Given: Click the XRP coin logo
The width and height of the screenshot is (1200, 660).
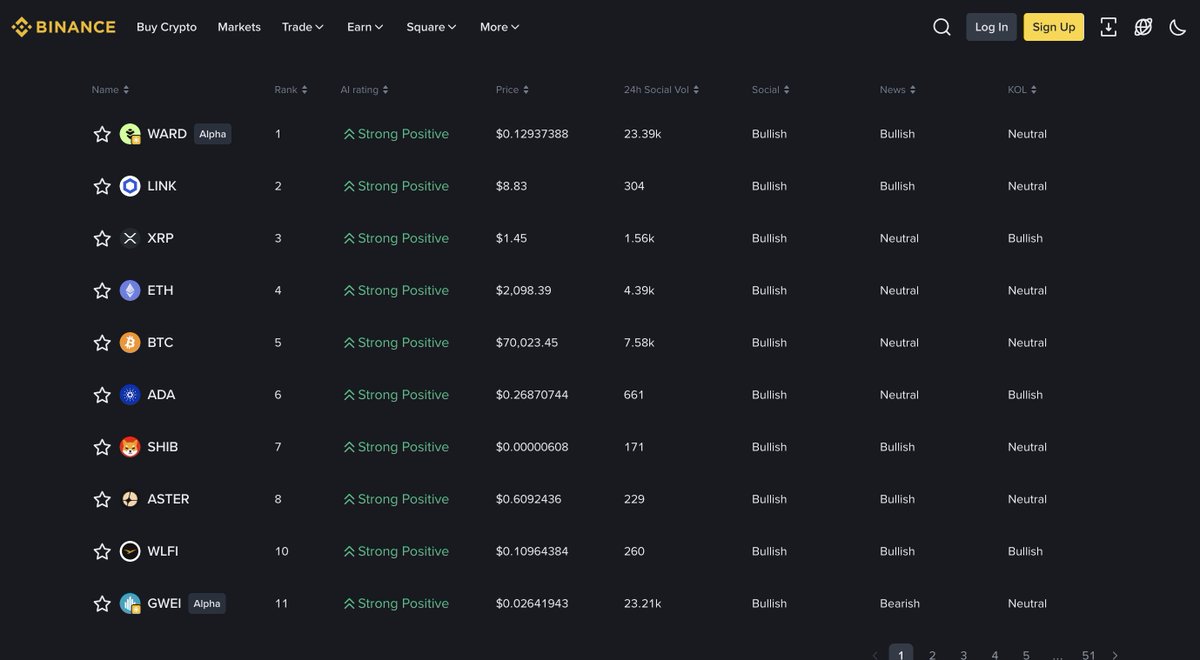Looking at the screenshot, I should pyautogui.click(x=130, y=238).
